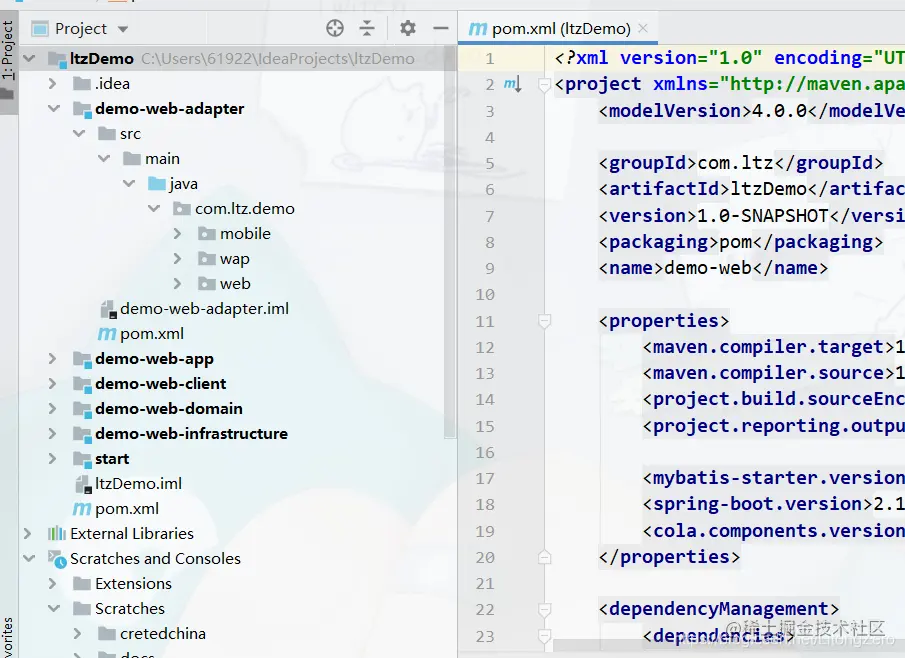Select demo-web-infrastructure module icon

pyautogui.click(x=82, y=434)
